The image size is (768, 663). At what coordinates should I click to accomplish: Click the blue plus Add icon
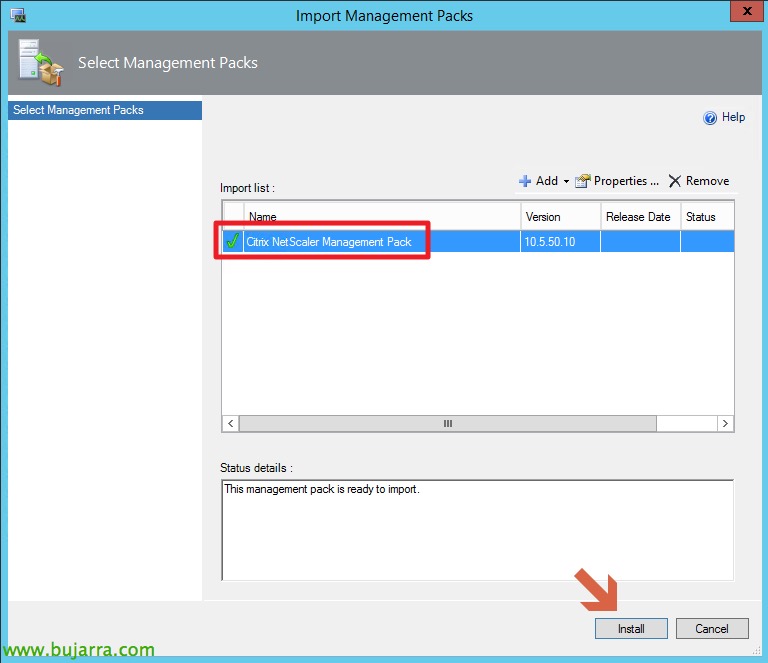pos(525,181)
